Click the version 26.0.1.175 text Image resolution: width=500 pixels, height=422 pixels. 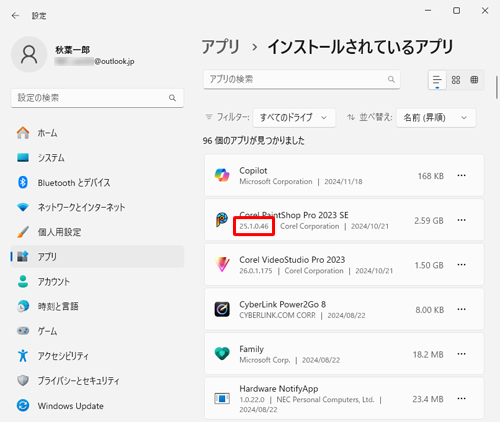[x=256, y=271]
